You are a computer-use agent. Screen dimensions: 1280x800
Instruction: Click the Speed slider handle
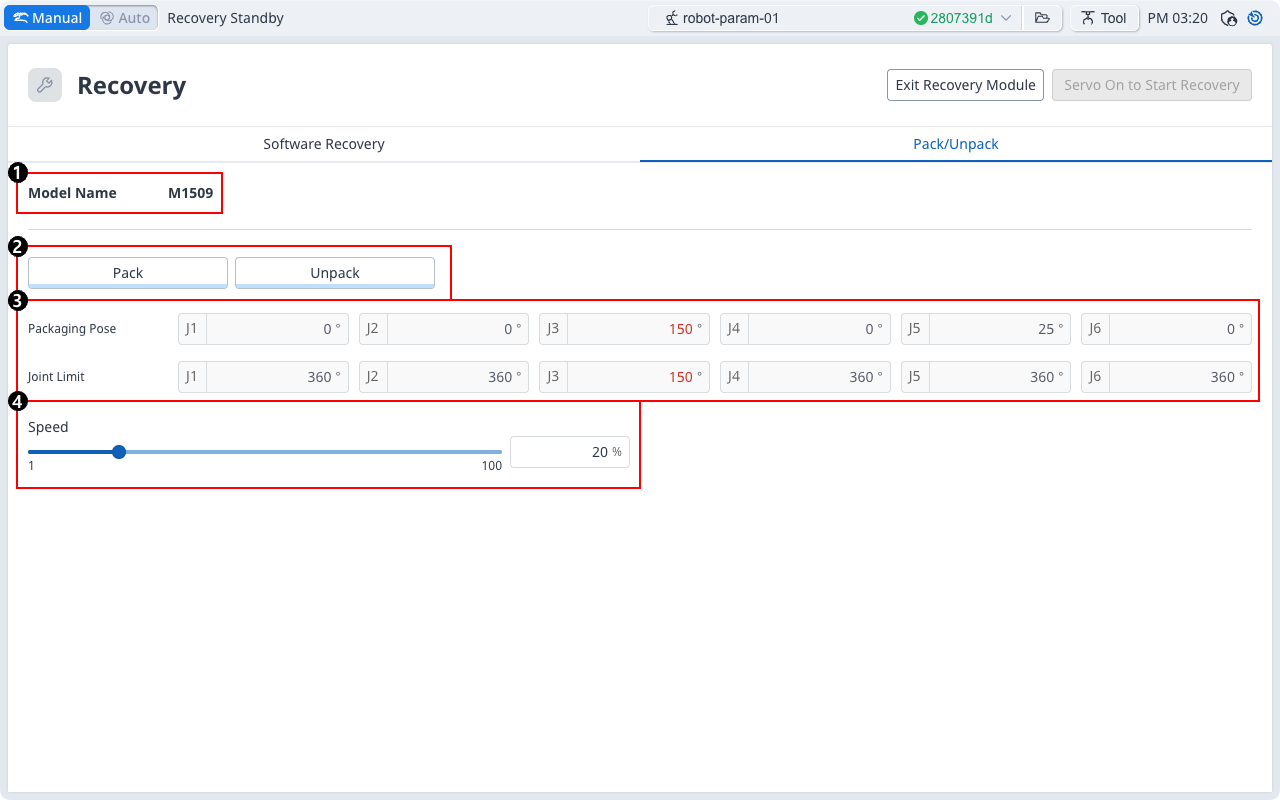tap(119, 452)
